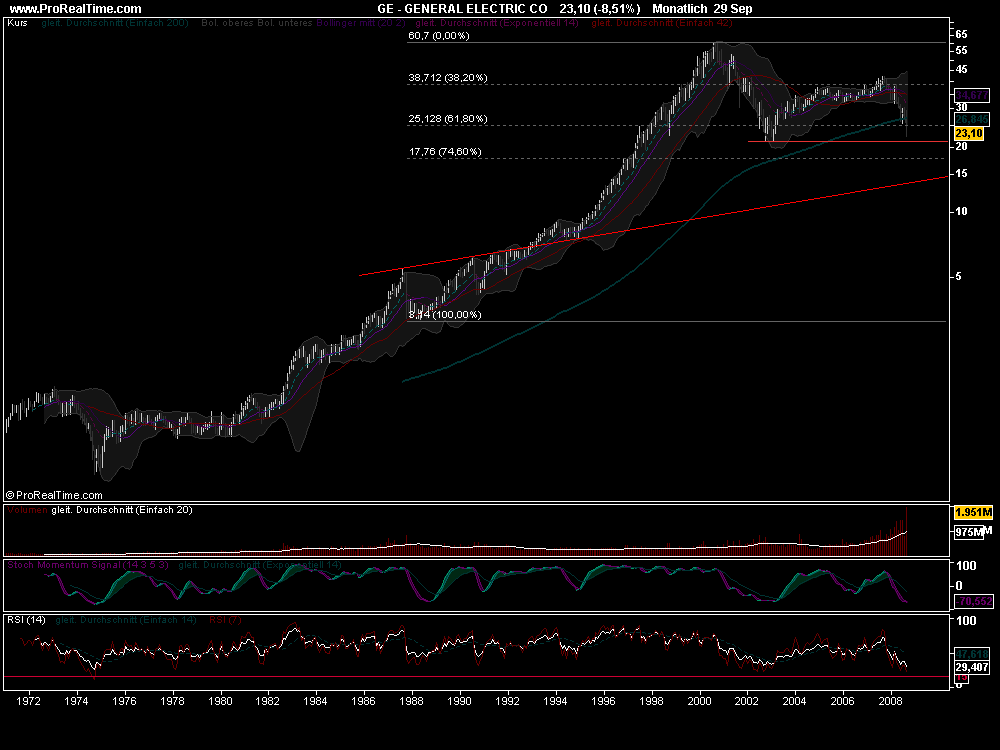Select gleit. Durchschnitt (Exponentiell 14) price legend
This screenshot has height=750, width=1000.
click(x=497, y=22)
